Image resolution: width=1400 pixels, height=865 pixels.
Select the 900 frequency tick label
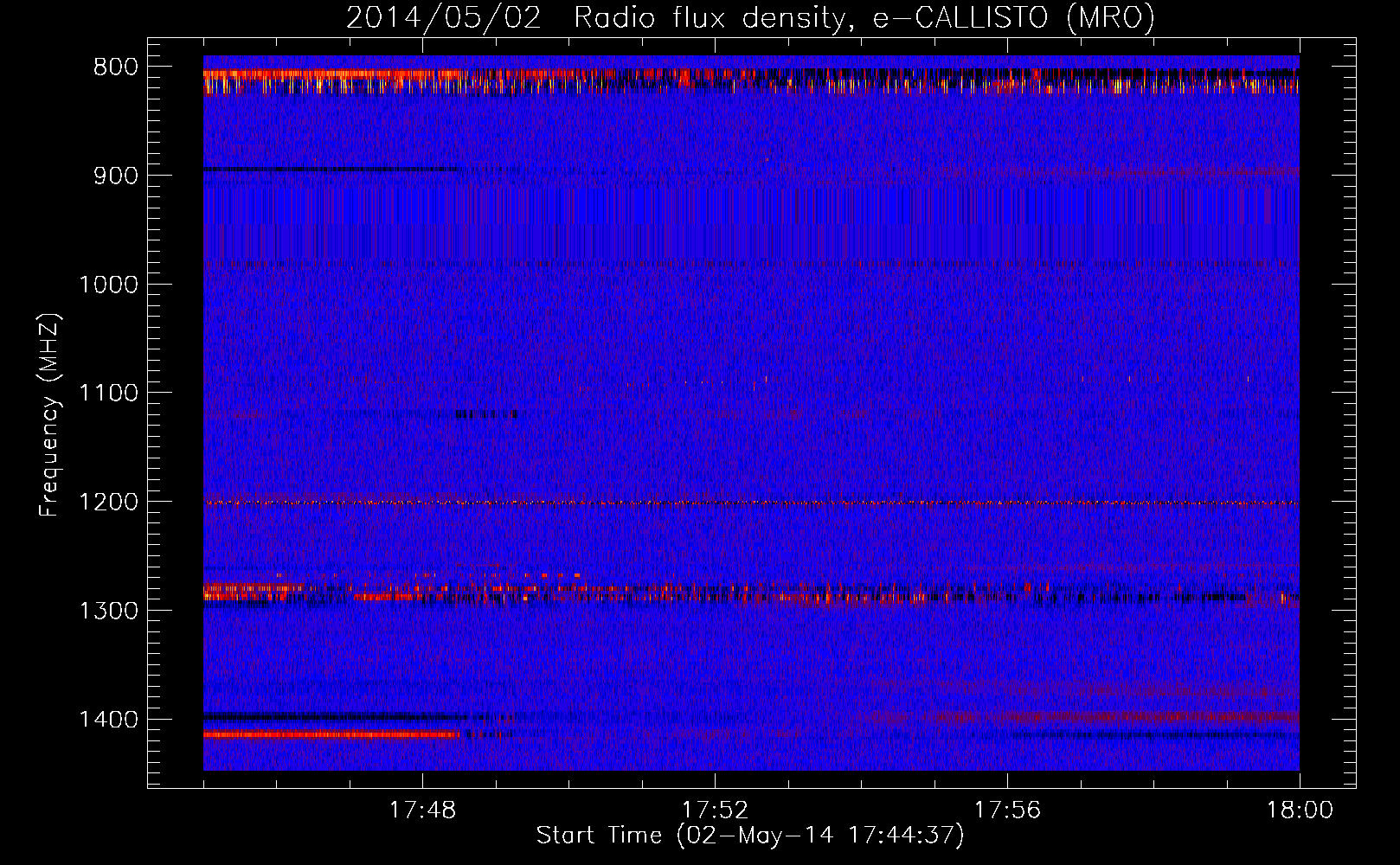[115, 176]
